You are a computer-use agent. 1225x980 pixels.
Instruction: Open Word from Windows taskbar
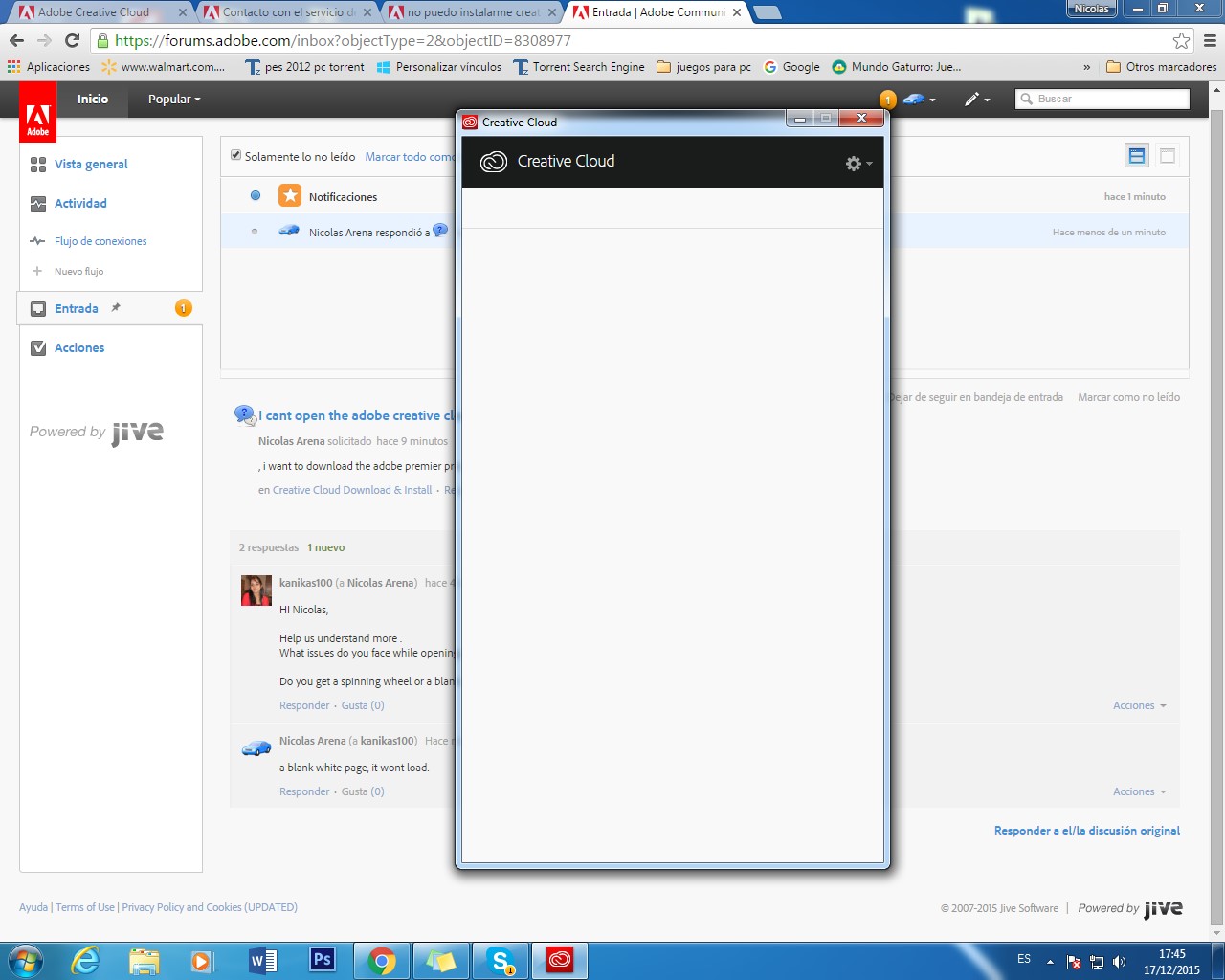[x=263, y=960]
